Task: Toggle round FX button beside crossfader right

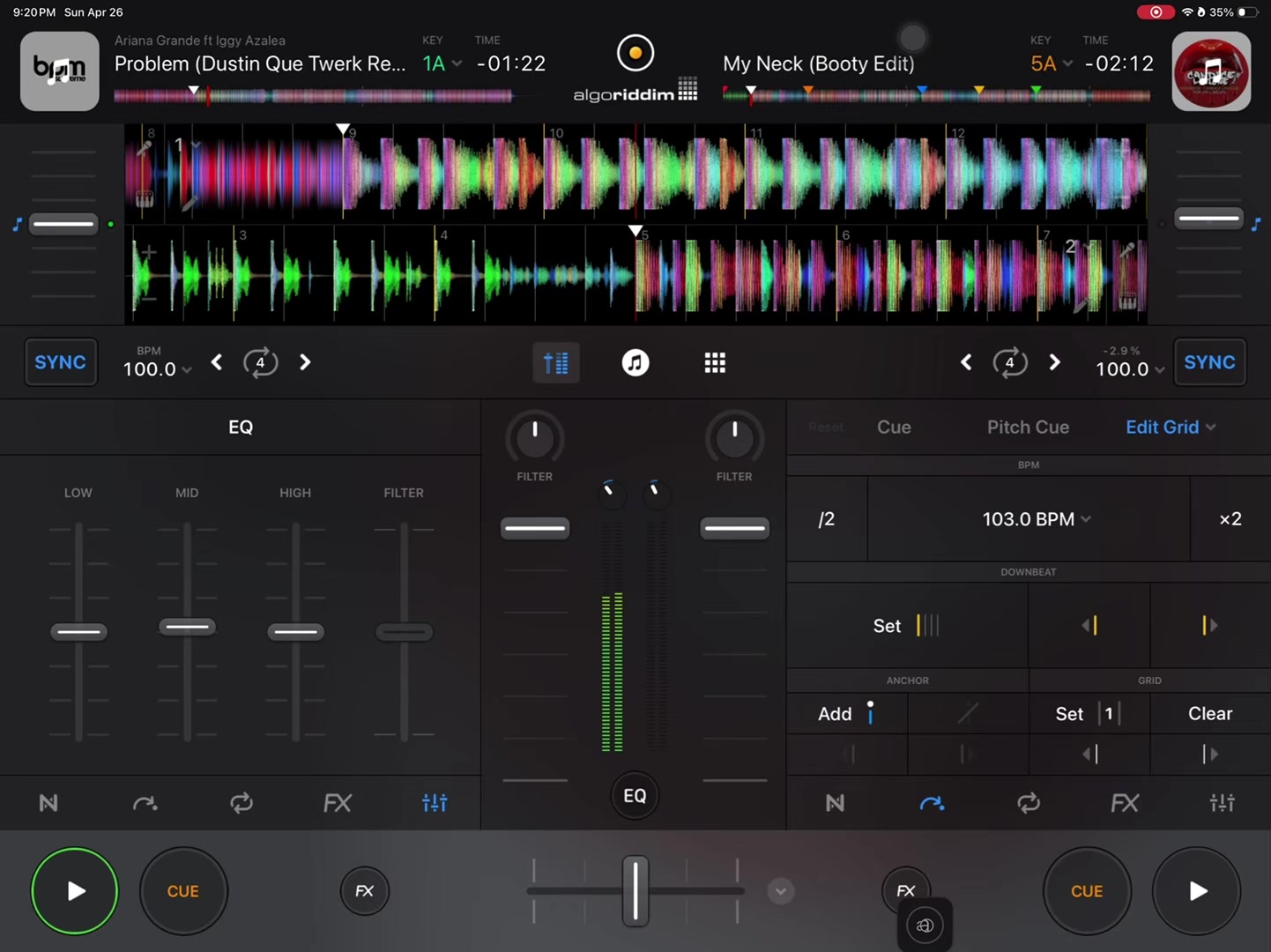Action: (x=905, y=889)
